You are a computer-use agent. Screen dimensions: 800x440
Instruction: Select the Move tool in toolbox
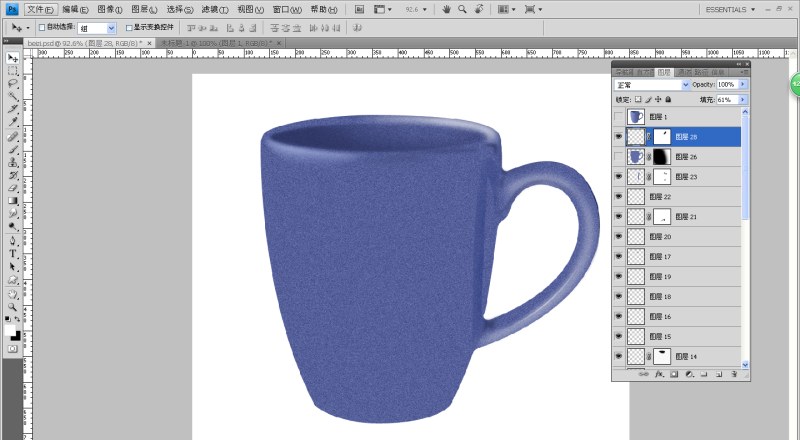point(13,58)
